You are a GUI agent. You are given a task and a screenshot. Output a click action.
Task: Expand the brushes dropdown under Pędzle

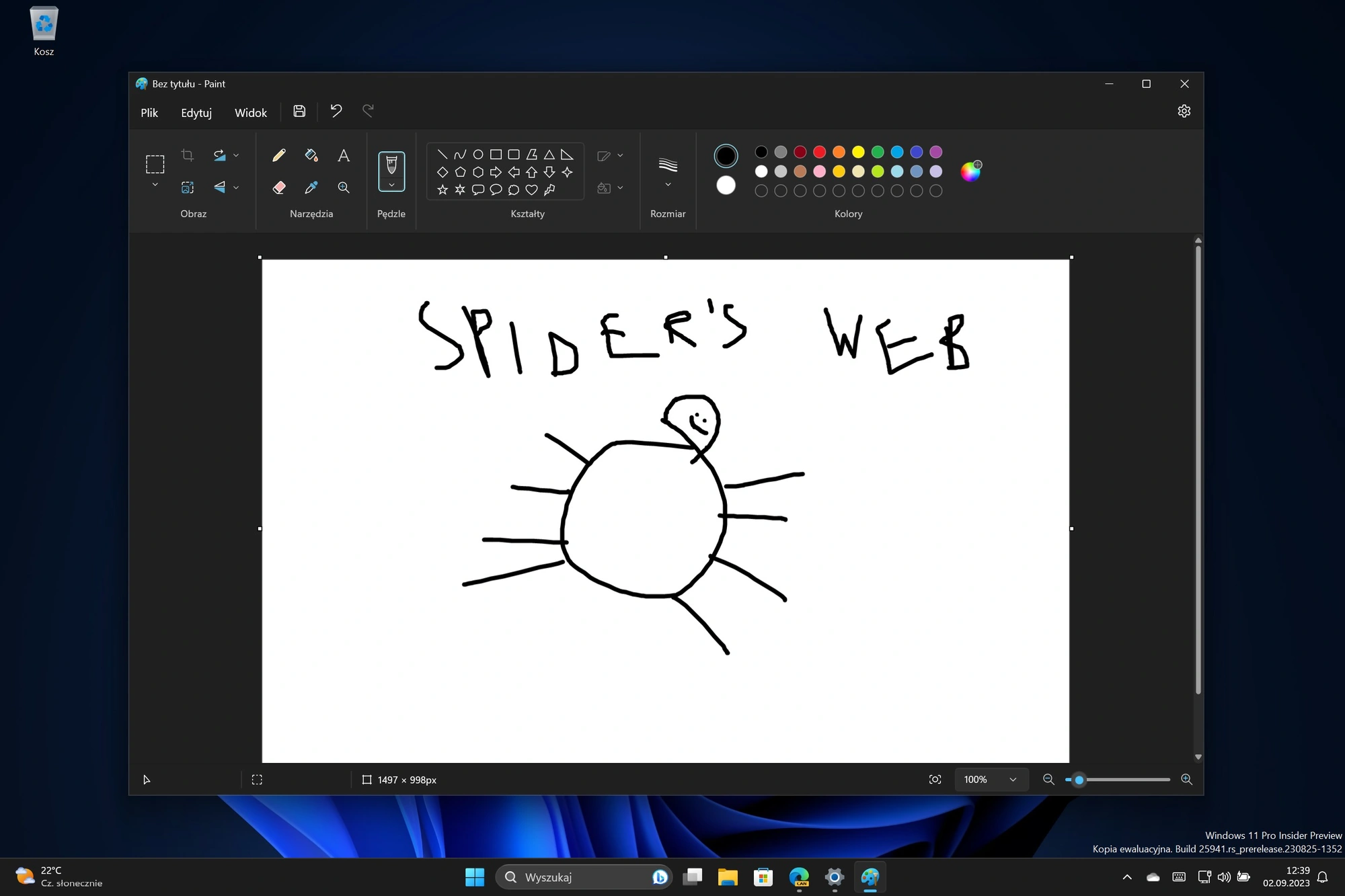click(x=391, y=185)
